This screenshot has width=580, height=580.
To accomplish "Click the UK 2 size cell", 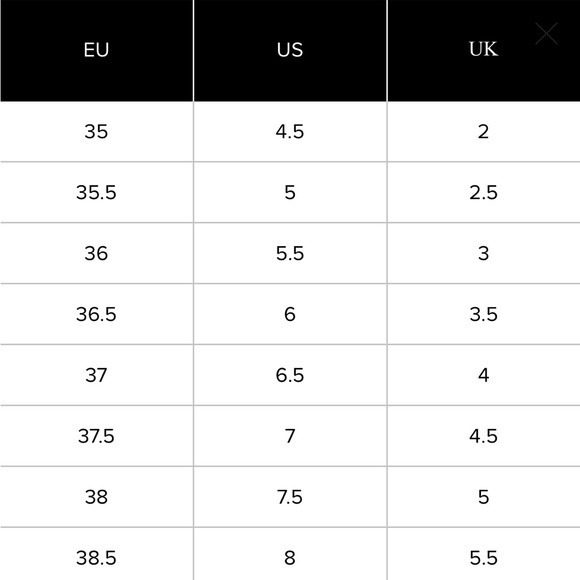I will coord(484,132).
